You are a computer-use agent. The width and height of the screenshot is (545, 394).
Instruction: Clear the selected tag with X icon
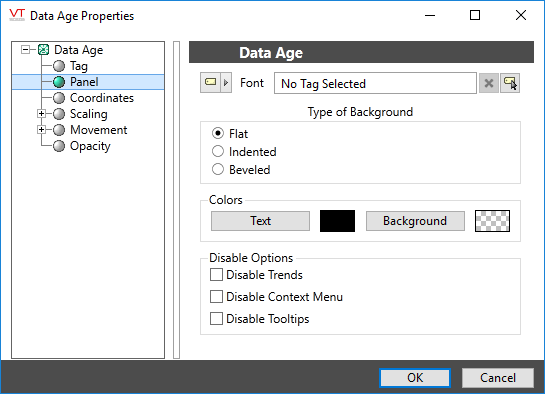[489, 83]
